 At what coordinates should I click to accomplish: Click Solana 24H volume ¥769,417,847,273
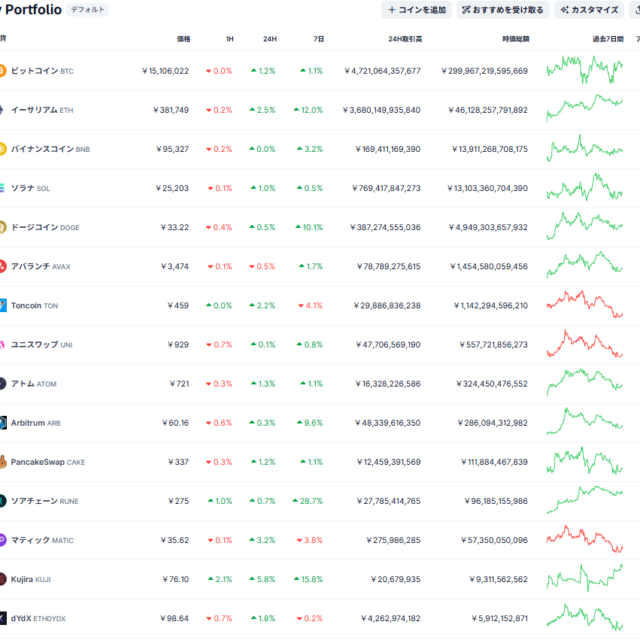(386, 188)
